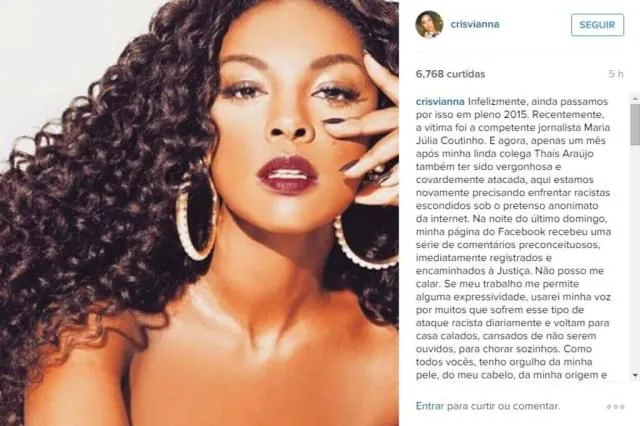Open the crisvianna profile avatar
The height and width of the screenshot is (426, 640).
pyautogui.click(x=429, y=24)
